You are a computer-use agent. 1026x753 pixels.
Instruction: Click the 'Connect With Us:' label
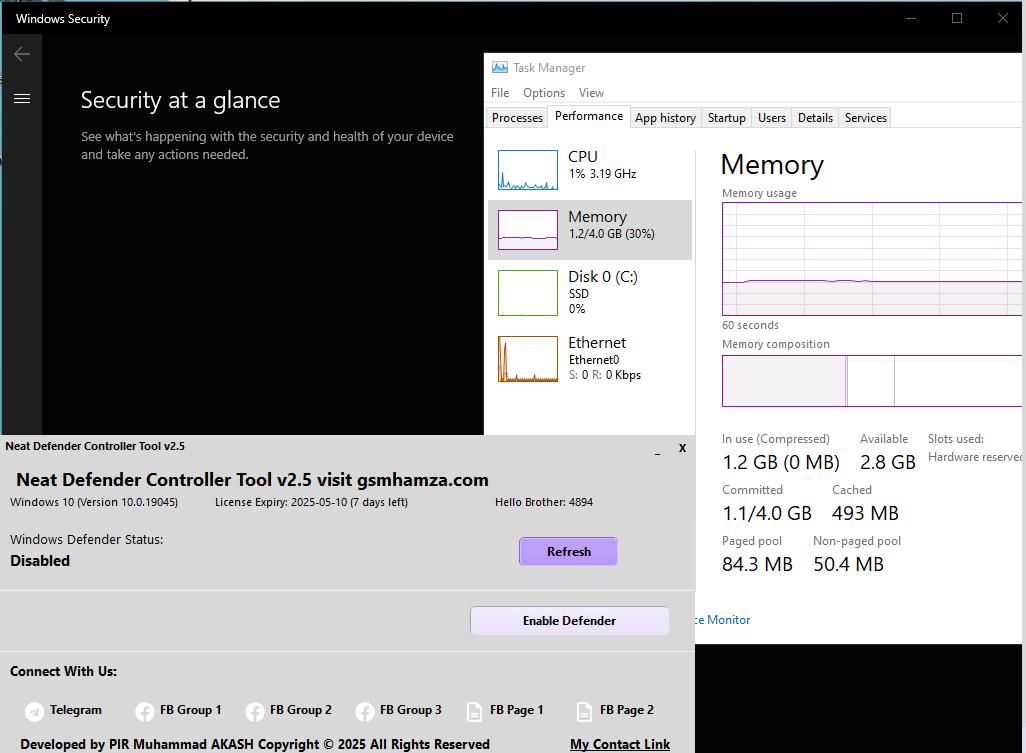click(63, 671)
